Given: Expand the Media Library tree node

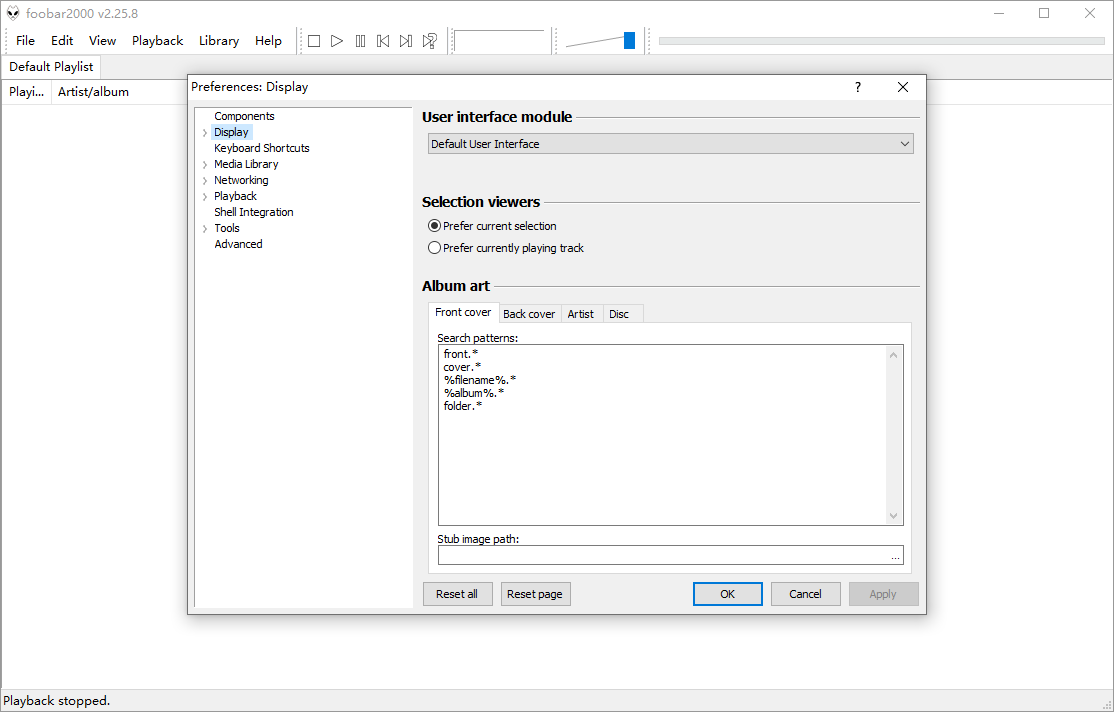Looking at the screenshot, I should pos(205,165).
